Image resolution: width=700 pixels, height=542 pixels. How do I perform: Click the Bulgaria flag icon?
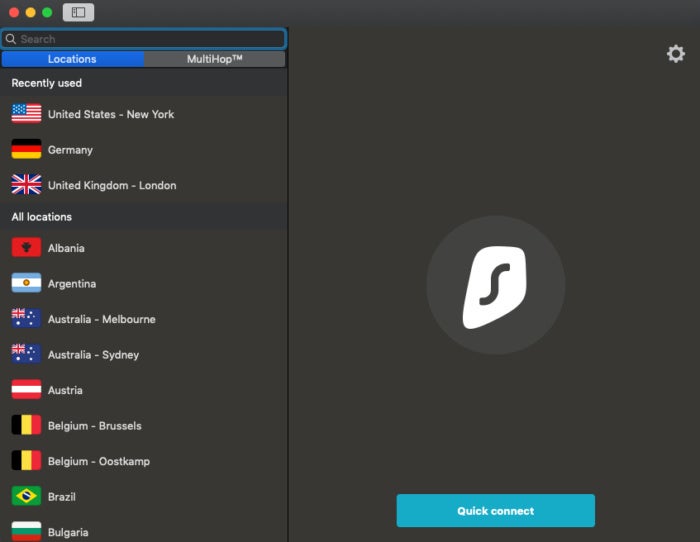[x=26, y=531]
